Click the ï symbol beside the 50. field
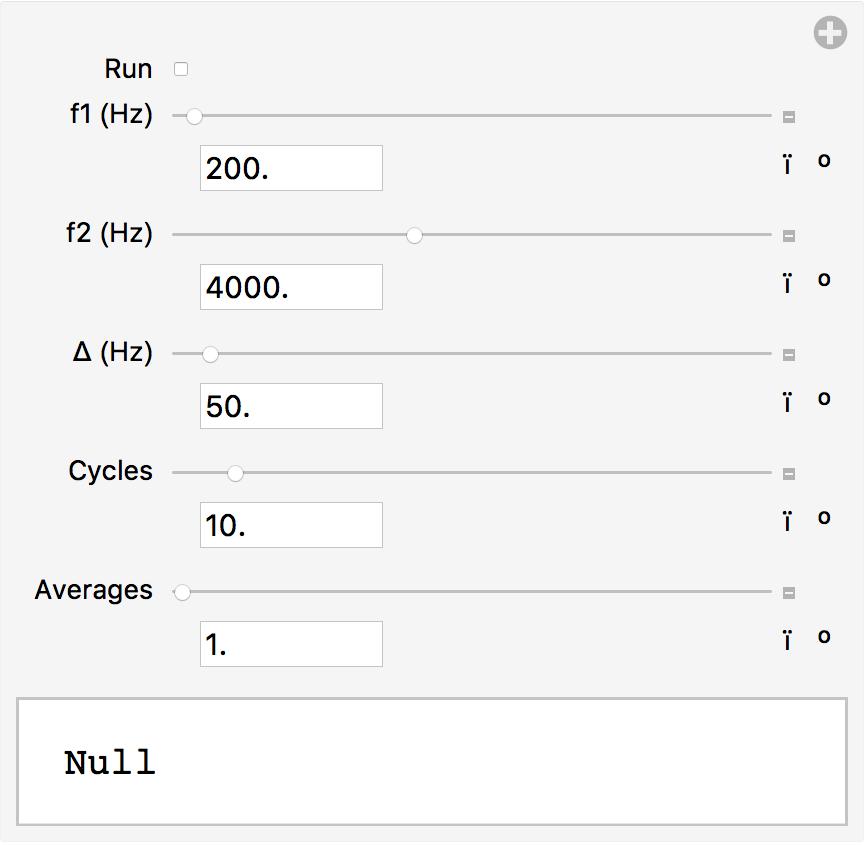 [787, 402]
